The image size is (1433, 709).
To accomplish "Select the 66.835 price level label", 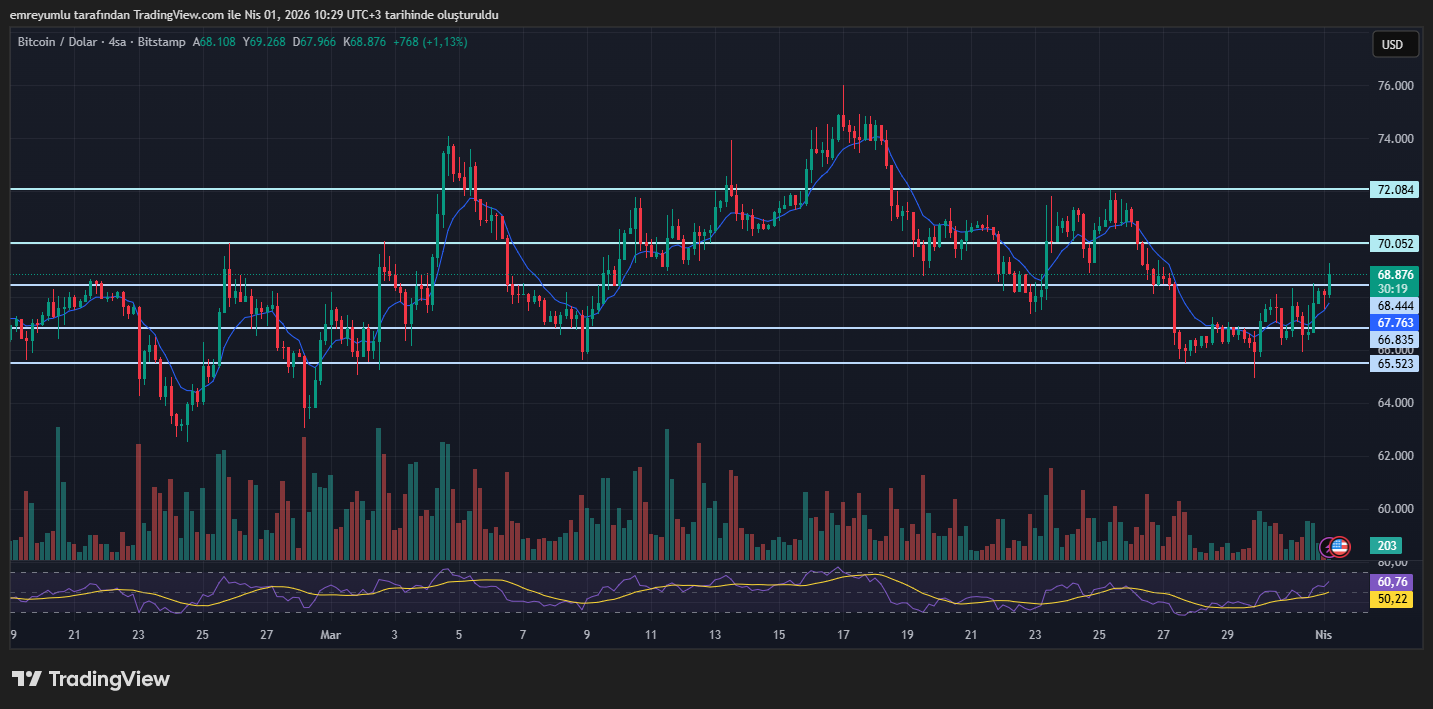I will [x=1394, y=339].
